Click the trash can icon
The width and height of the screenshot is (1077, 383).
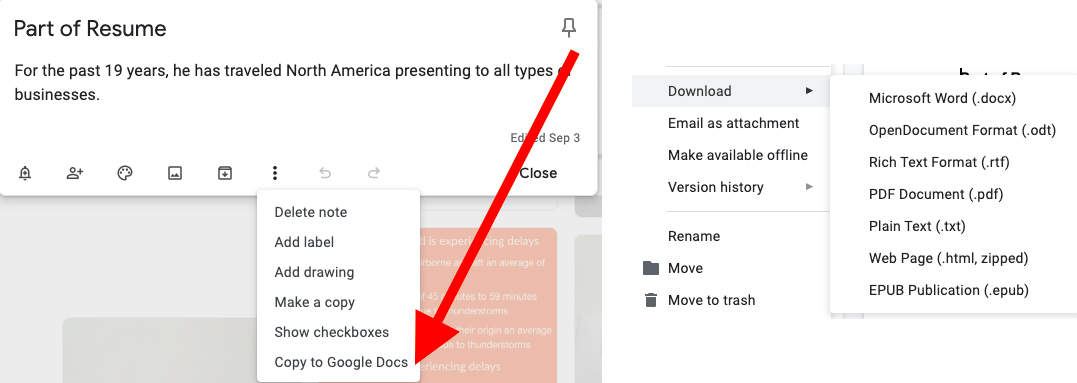(650, 300)
